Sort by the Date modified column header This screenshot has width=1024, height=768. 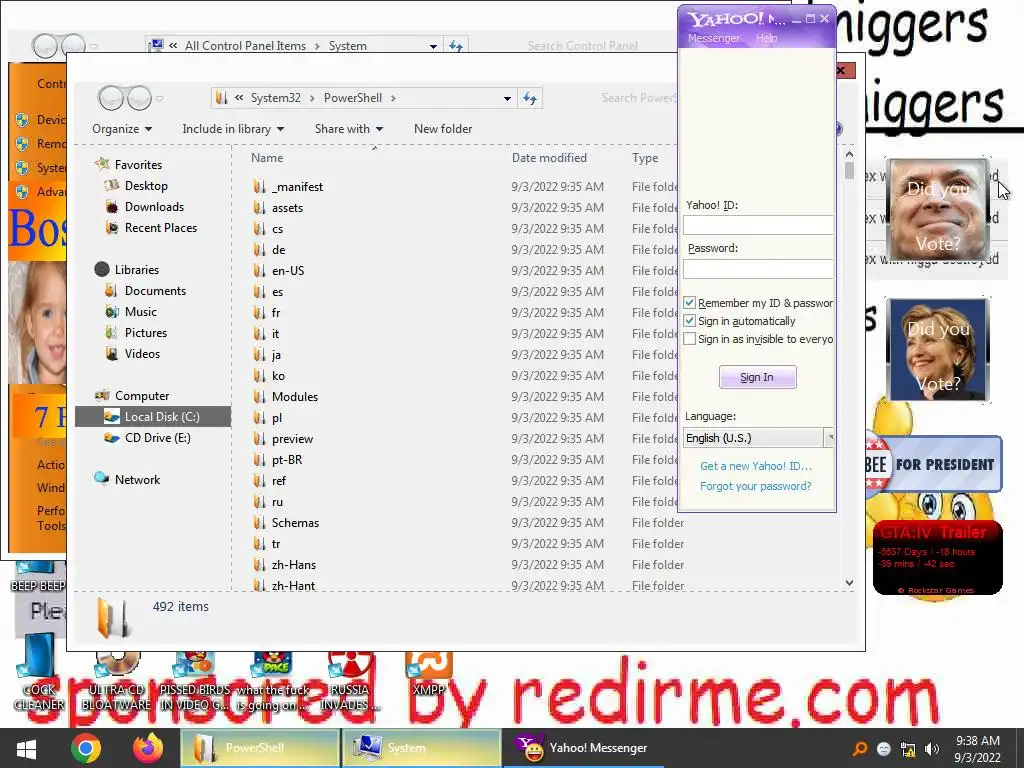pos(549,157)
